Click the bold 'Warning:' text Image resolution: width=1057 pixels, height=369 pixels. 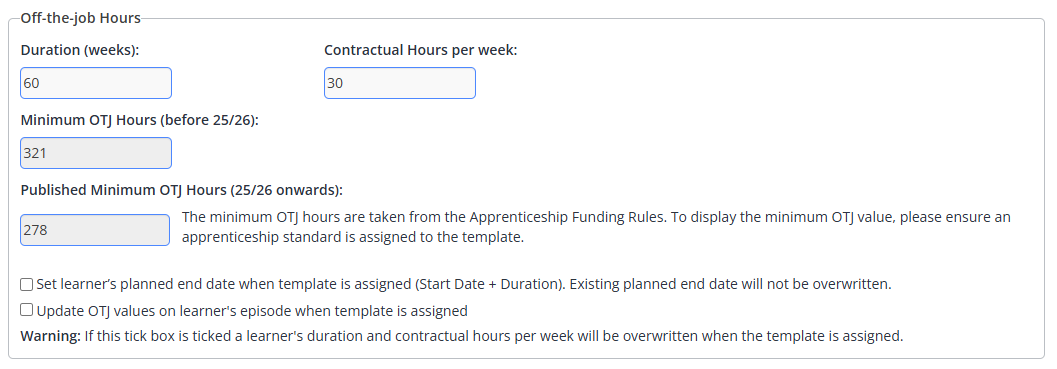pos(51,336)
